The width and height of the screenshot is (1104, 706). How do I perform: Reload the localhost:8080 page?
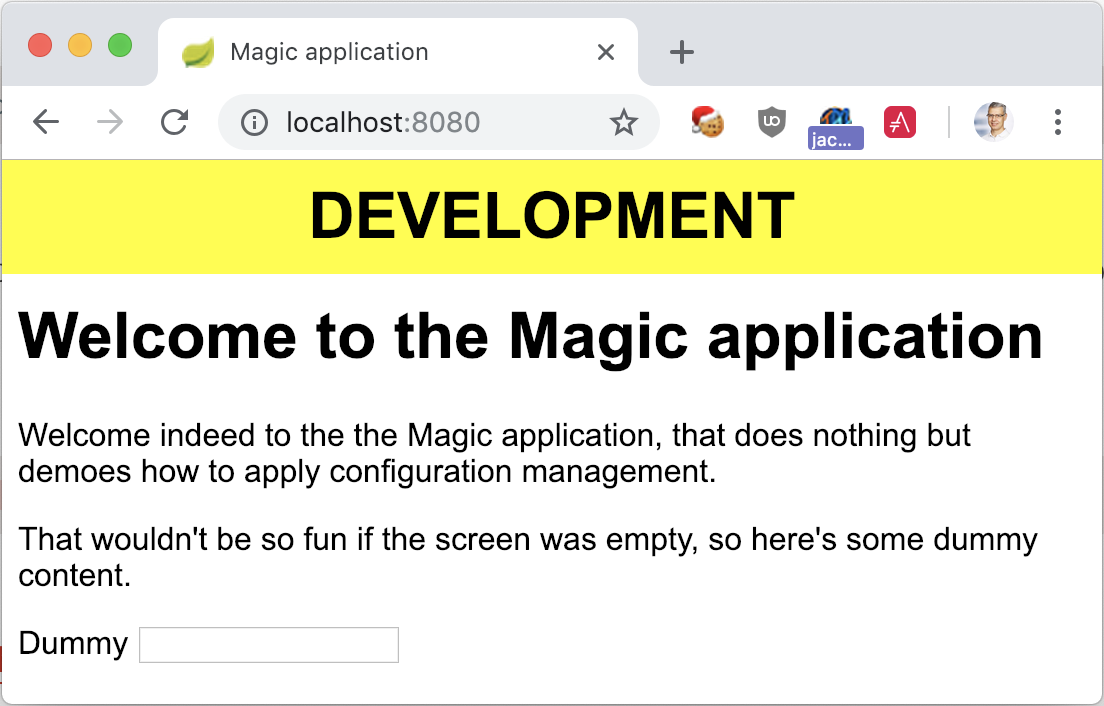(x=175, y=121)
